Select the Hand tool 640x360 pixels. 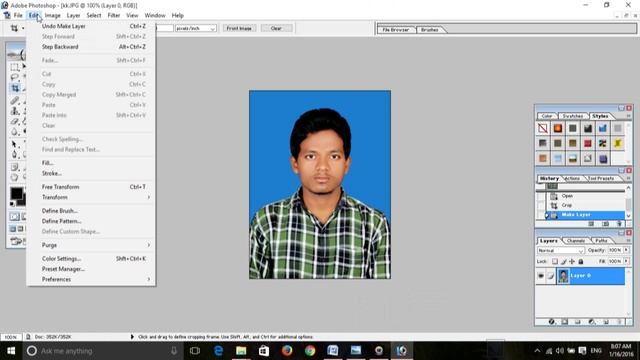15,177
